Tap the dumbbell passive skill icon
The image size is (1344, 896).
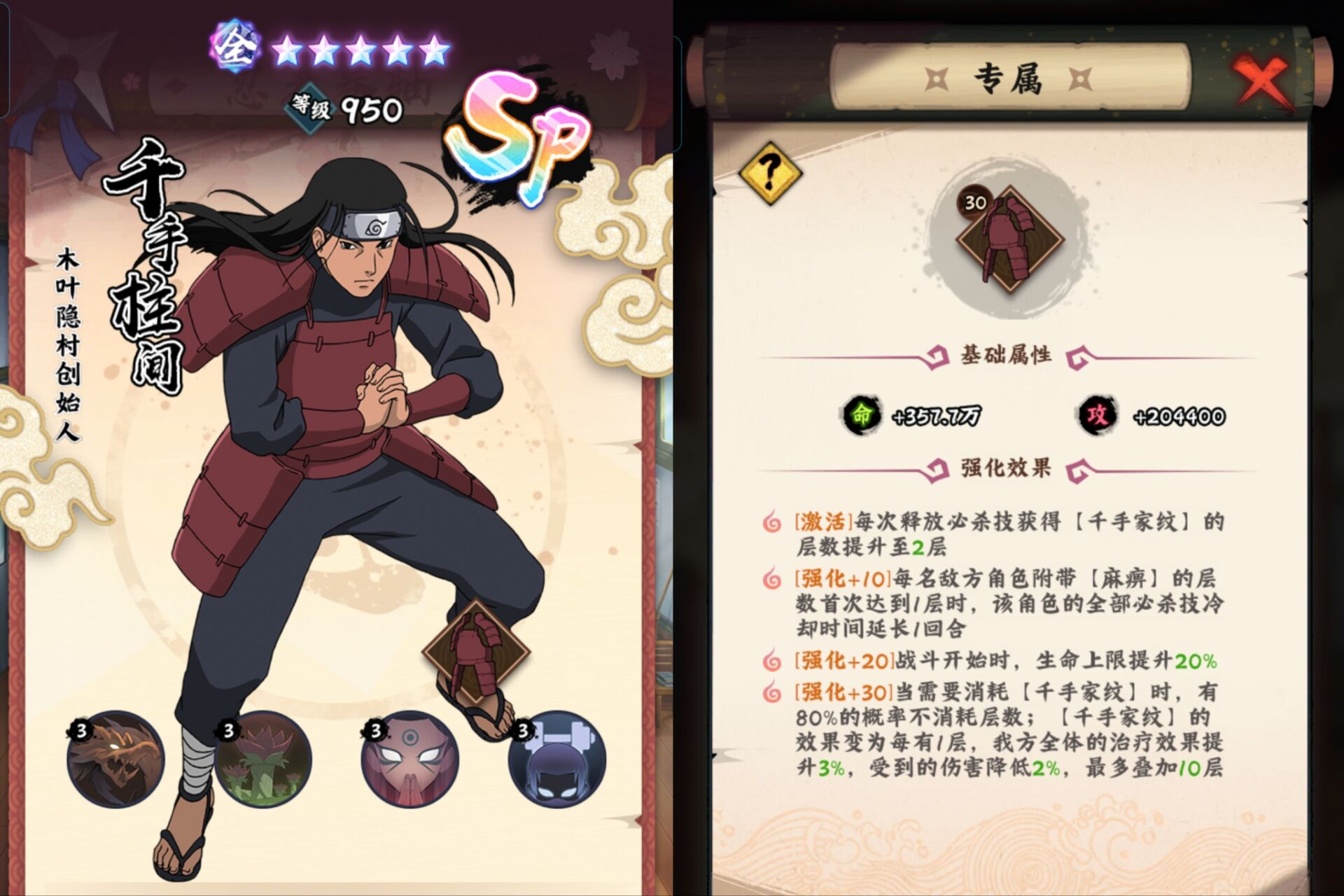coord(557,759)
